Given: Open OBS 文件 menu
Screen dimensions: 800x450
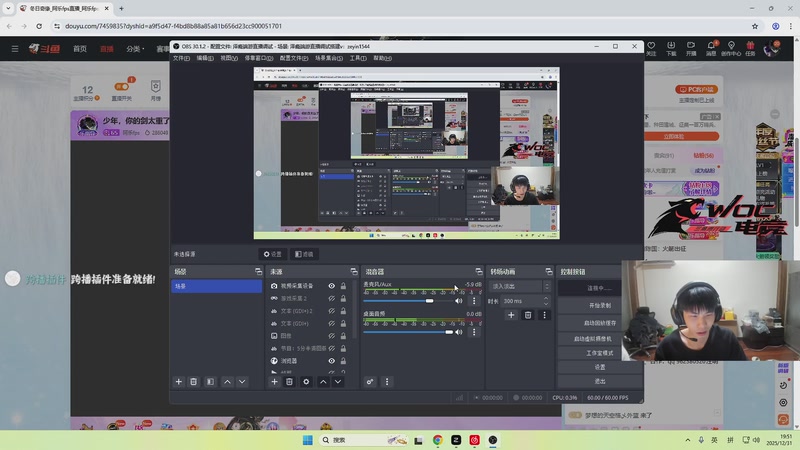Looking at the screenshot, I should pyautogui.click(x=181, y=58).
